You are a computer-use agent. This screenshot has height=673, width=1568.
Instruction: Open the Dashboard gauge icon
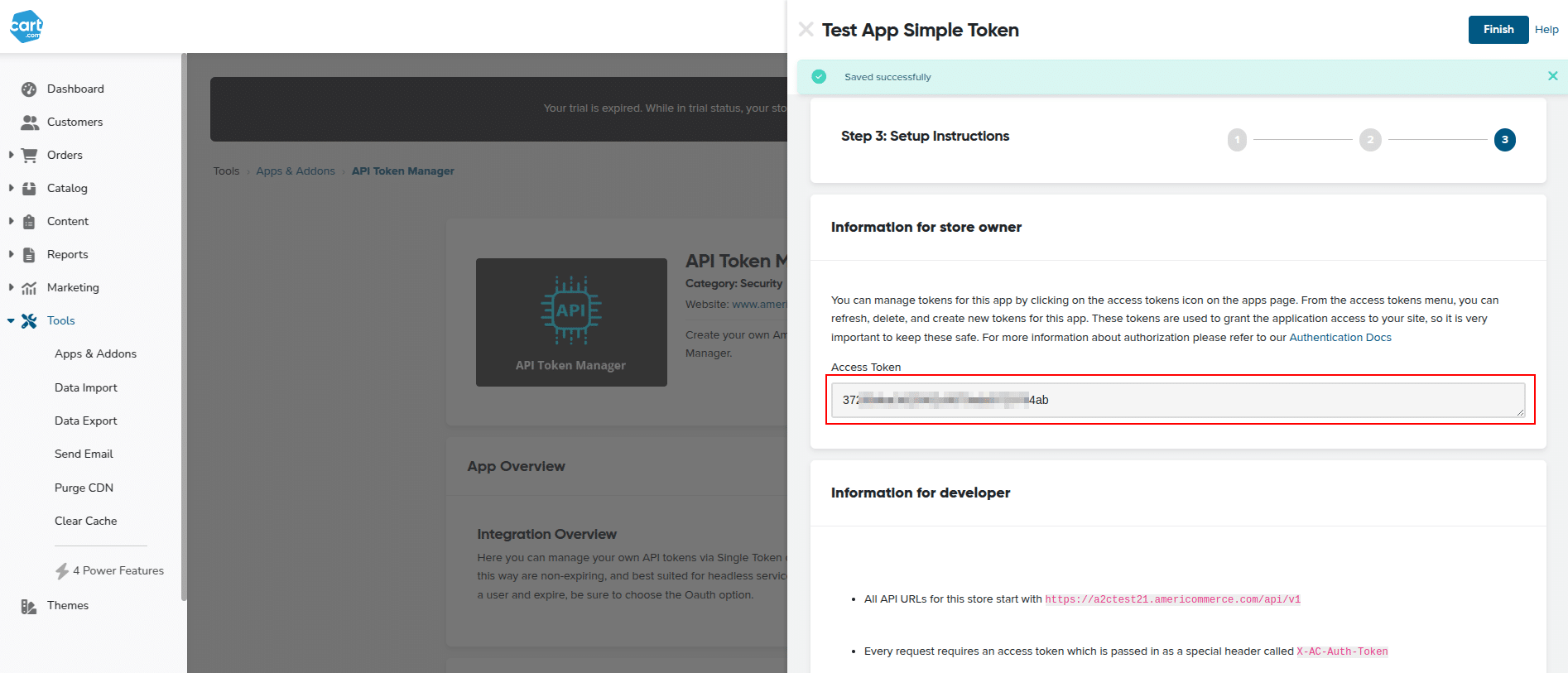coord(29,89)
